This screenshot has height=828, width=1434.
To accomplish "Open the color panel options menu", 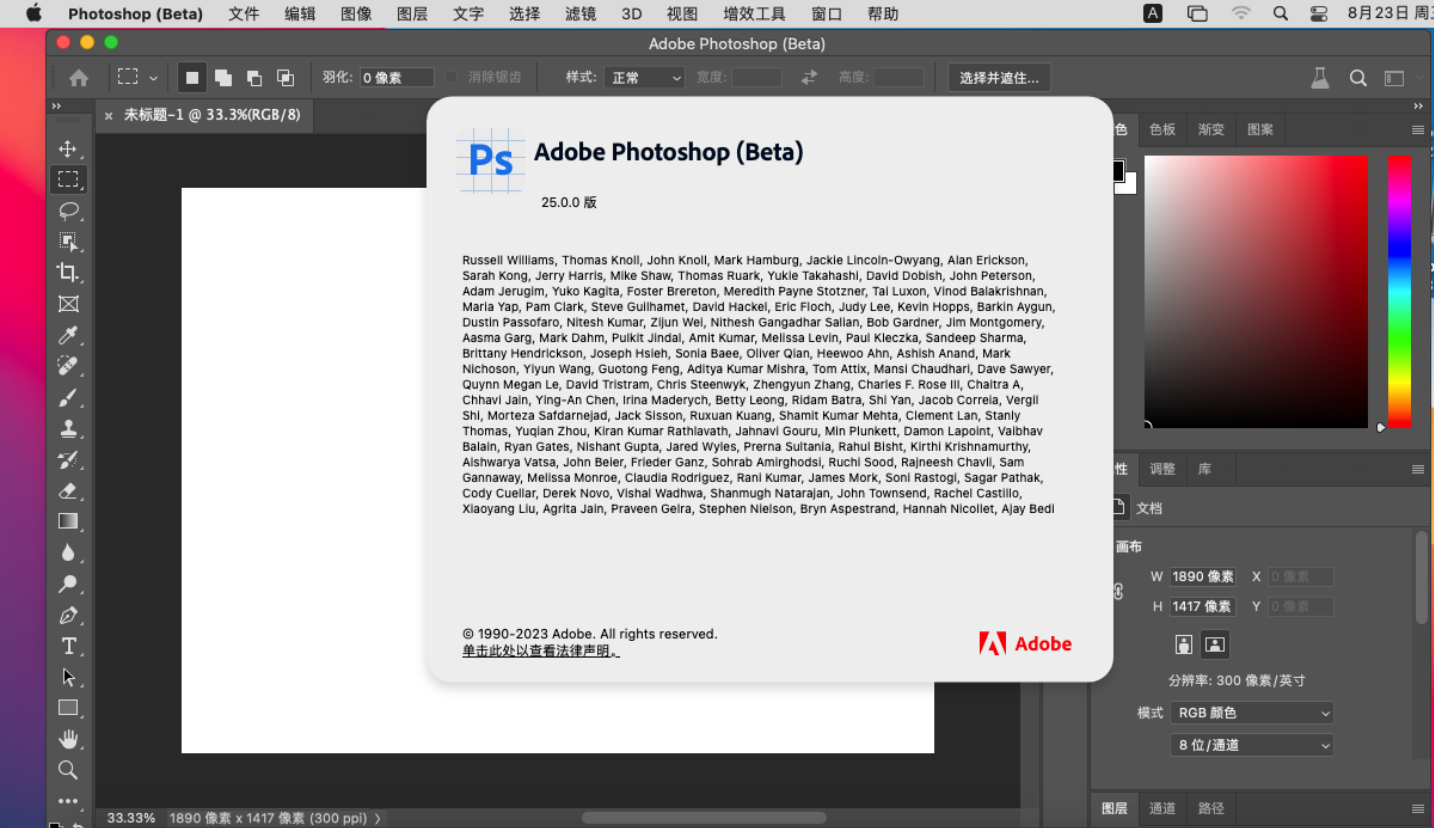I will (x=1417, y=130).
